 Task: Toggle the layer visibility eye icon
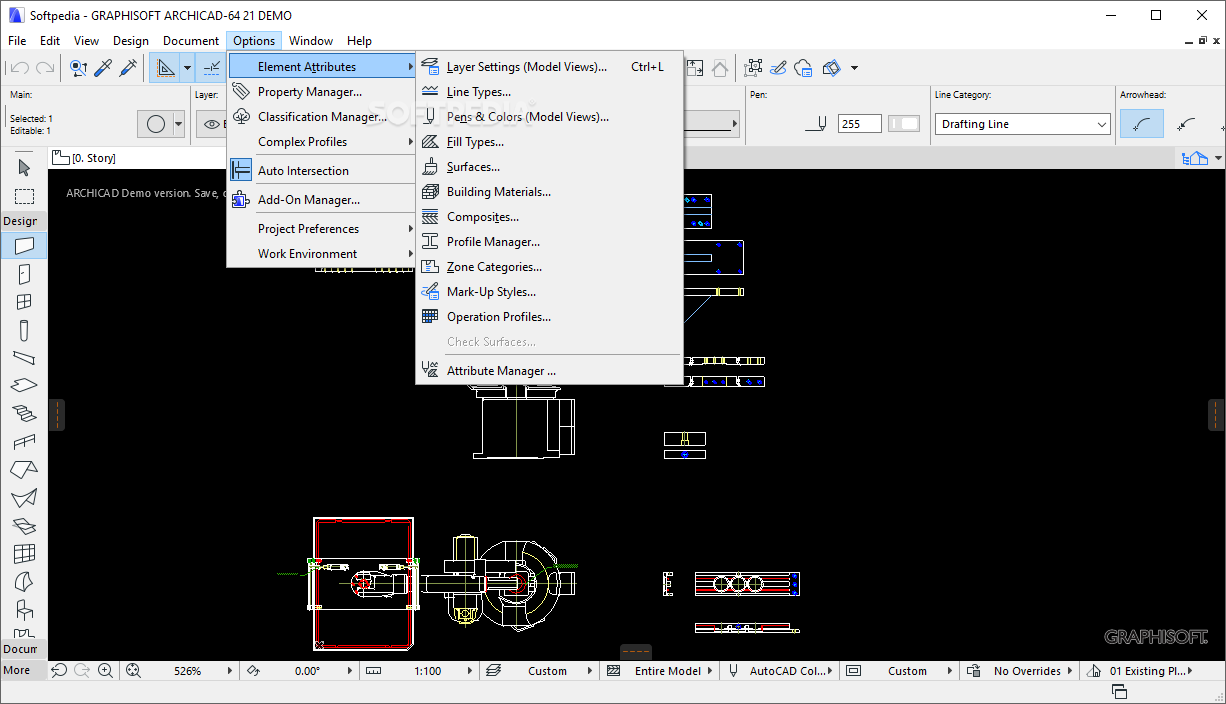click(x=211, y=124)
